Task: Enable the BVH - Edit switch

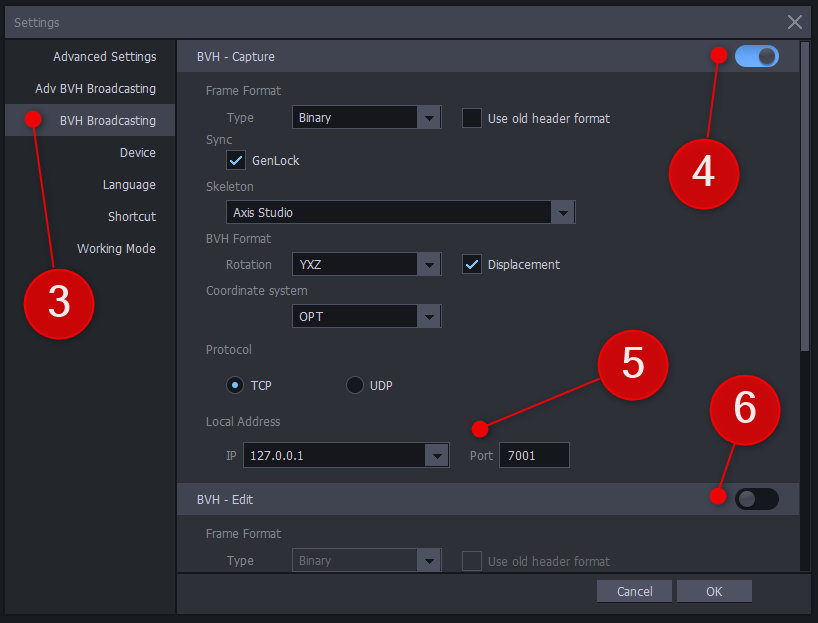Action: [x=756, y=499]
